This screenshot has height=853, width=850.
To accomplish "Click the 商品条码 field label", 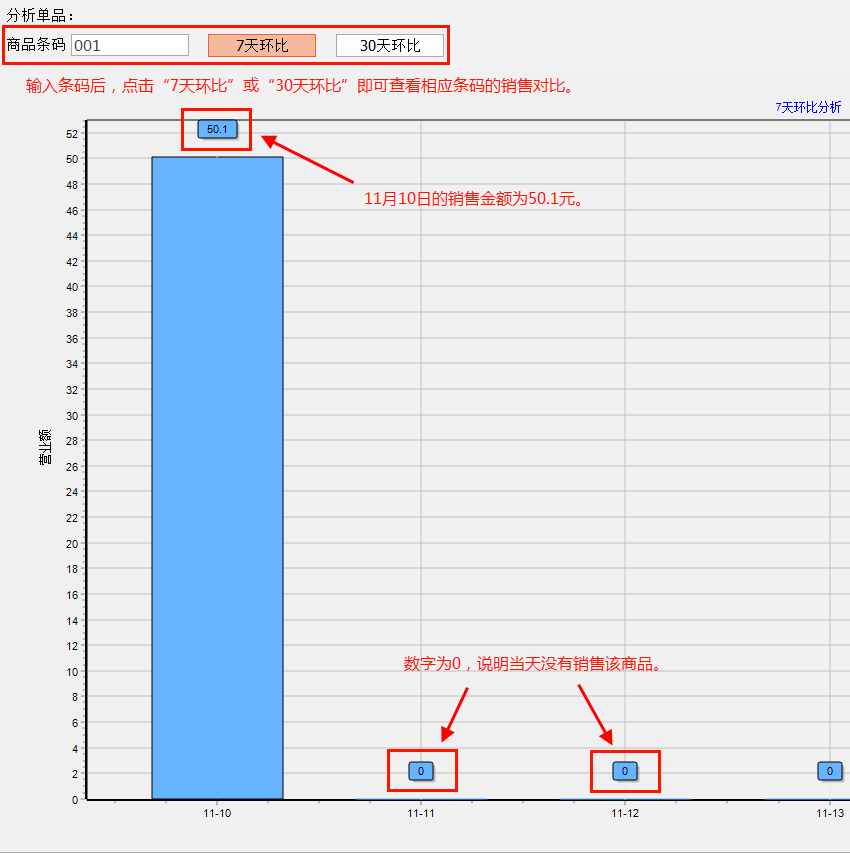I will [36, 45].
